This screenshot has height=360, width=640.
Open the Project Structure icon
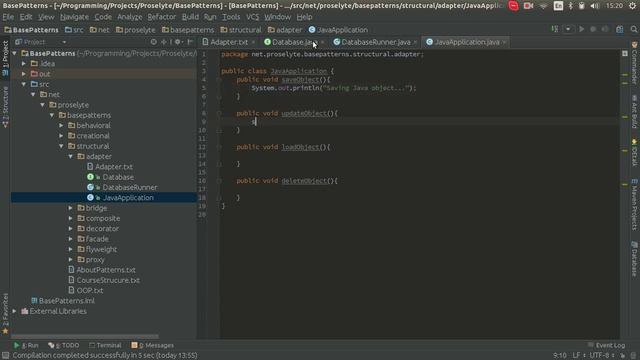tap(620, 29)
